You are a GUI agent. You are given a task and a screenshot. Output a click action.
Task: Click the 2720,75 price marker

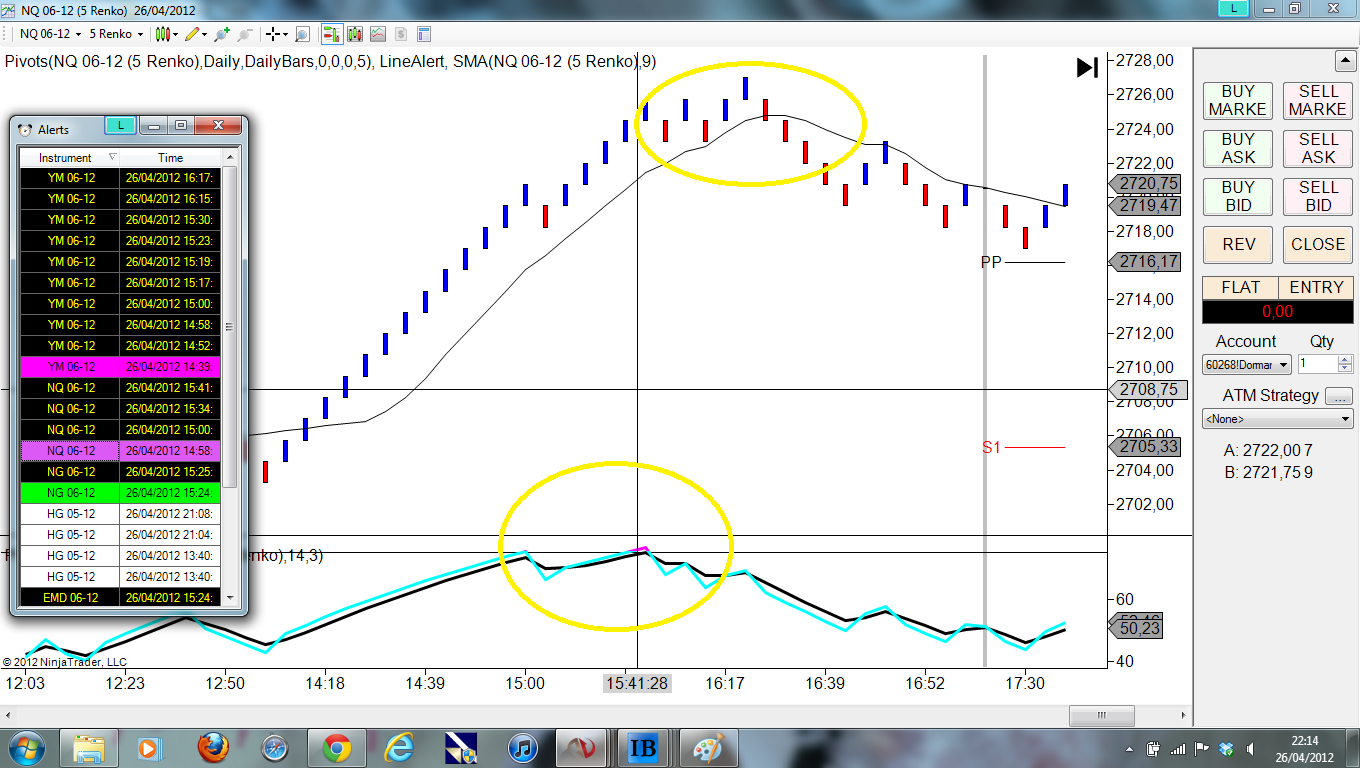1144,184
